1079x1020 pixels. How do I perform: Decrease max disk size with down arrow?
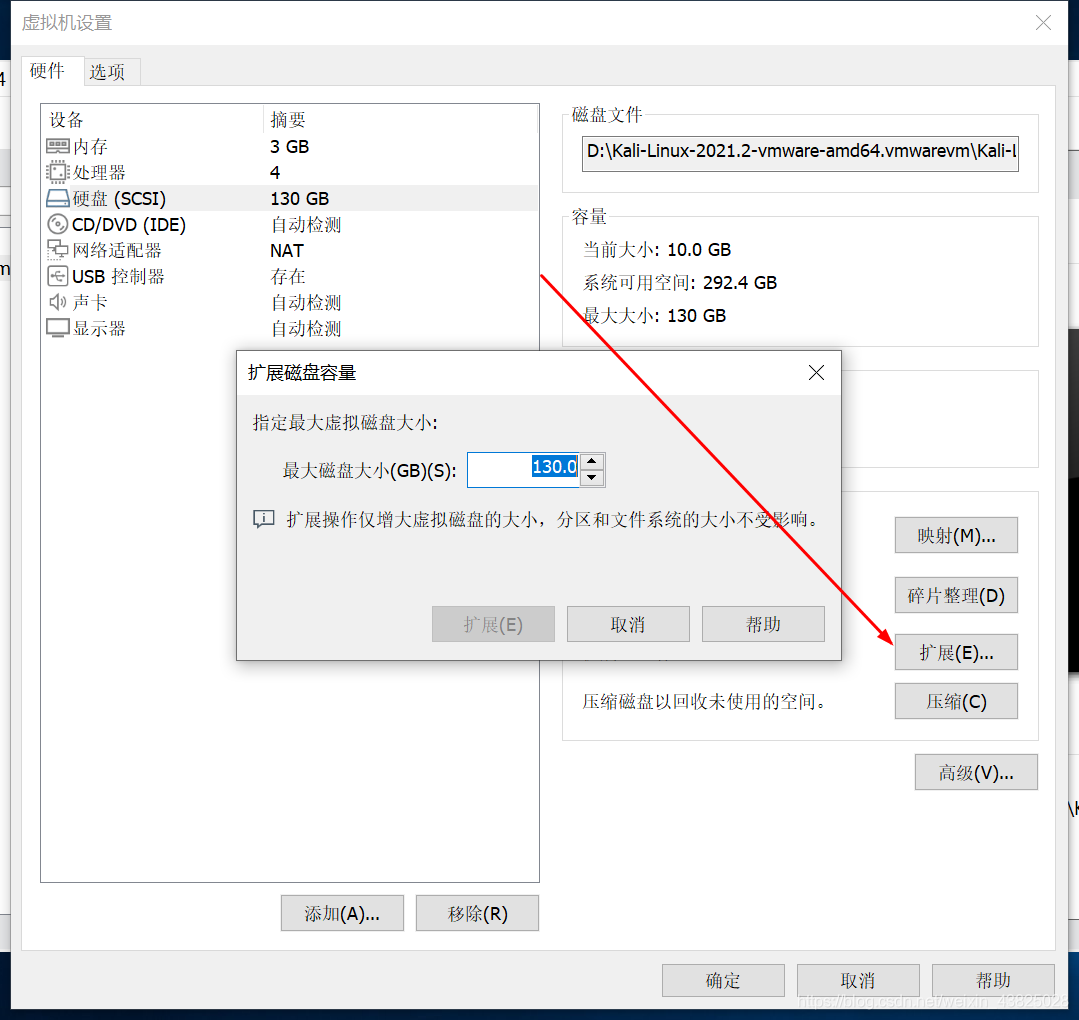pos(592,478)
